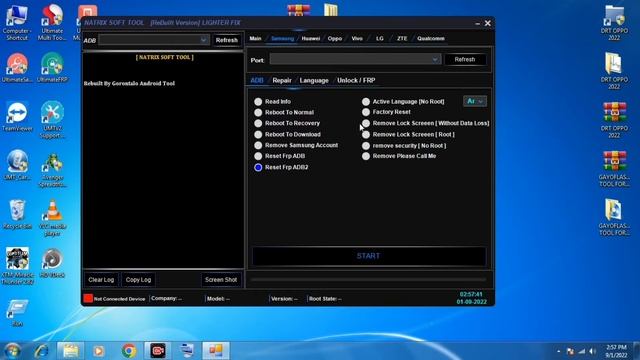Select Remove Lock Screen Without Data Loss

pyautogui.click(x=425, y=123)
